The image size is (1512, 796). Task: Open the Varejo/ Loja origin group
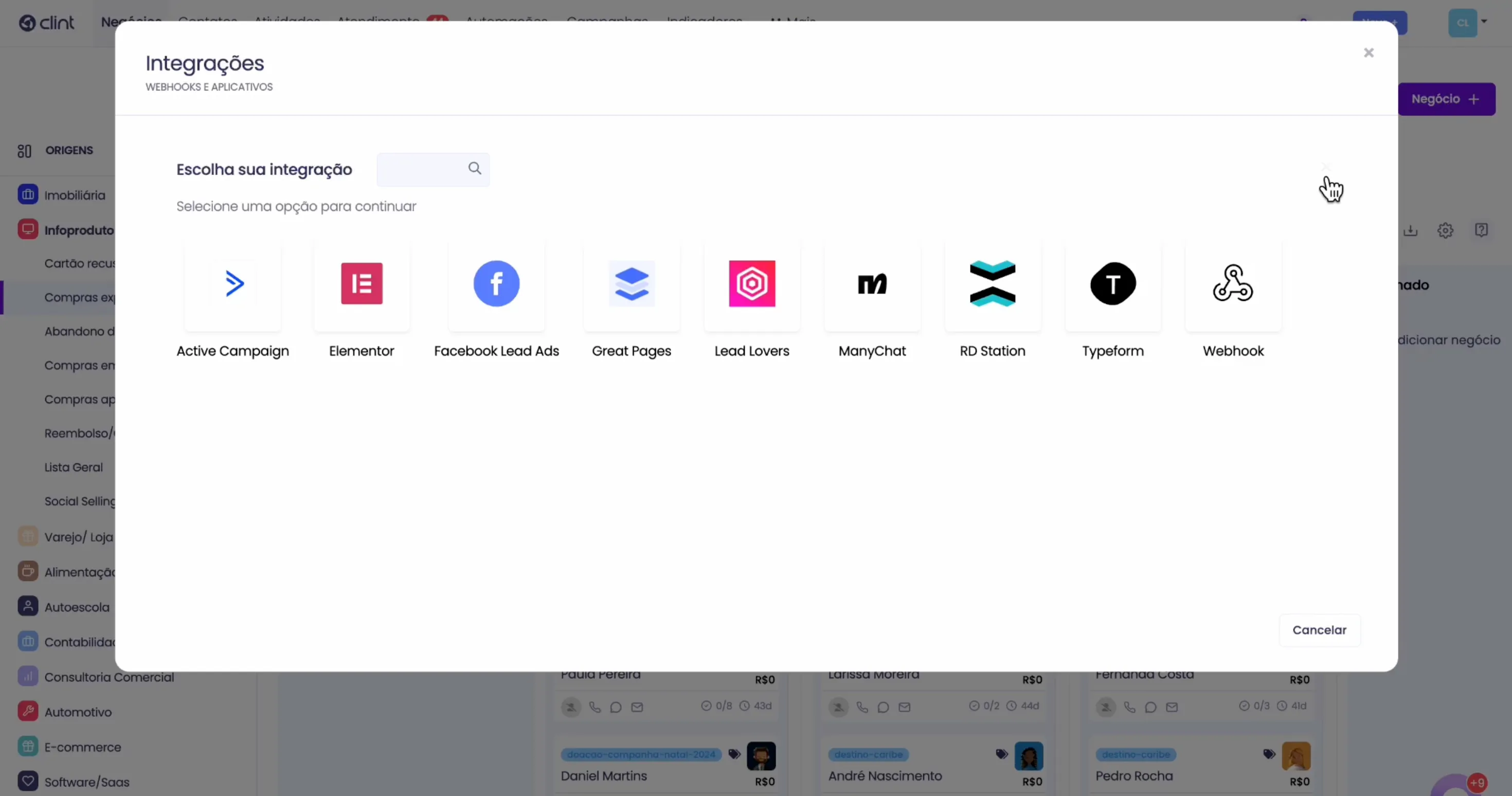tap(66, 536)
